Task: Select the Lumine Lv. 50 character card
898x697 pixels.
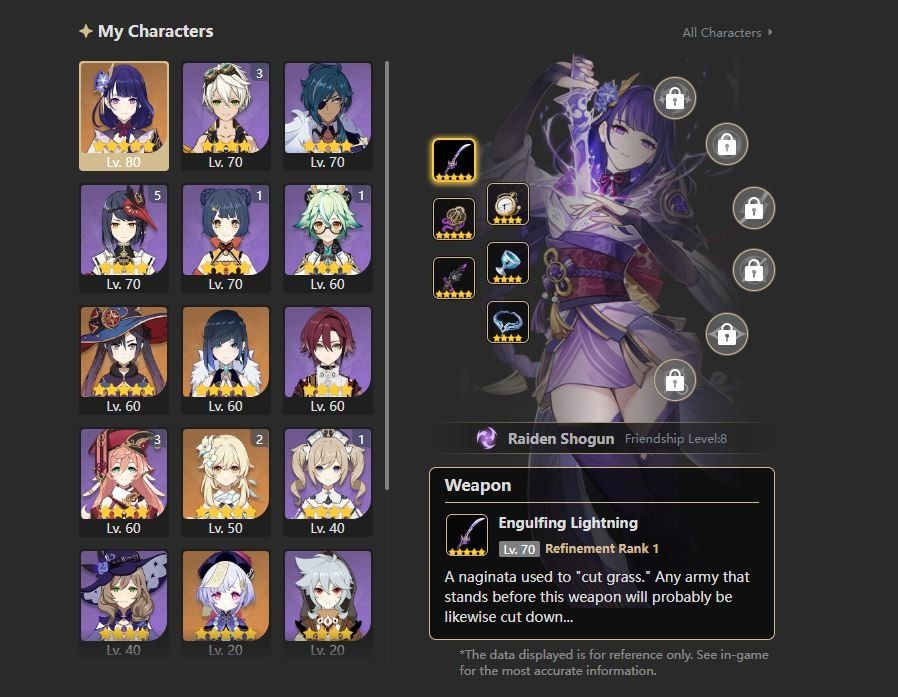Action: (226, 482)
